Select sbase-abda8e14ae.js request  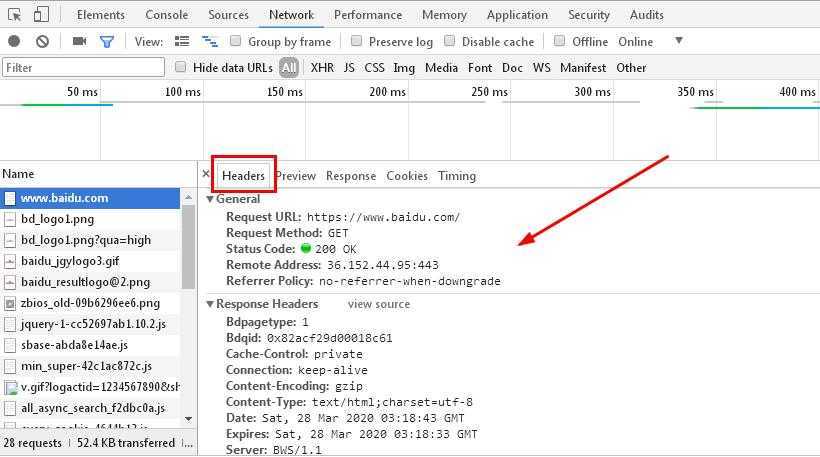[90, 345]
